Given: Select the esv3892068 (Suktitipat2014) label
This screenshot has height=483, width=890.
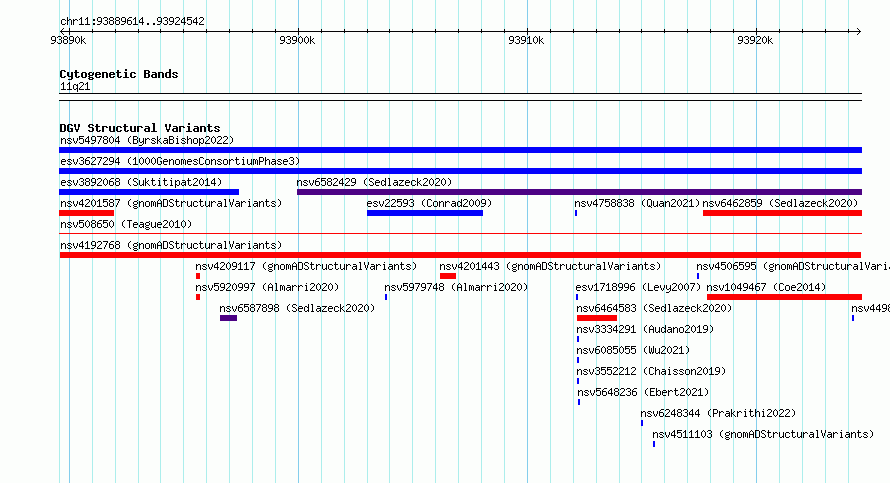Looking at the screenshot, I should pyautogui.click(x=141, y=182).
